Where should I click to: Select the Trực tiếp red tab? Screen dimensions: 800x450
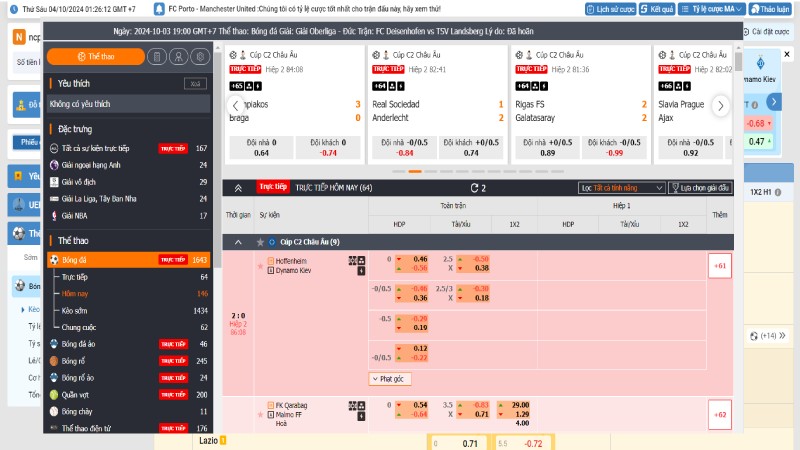tap(273, 187)
